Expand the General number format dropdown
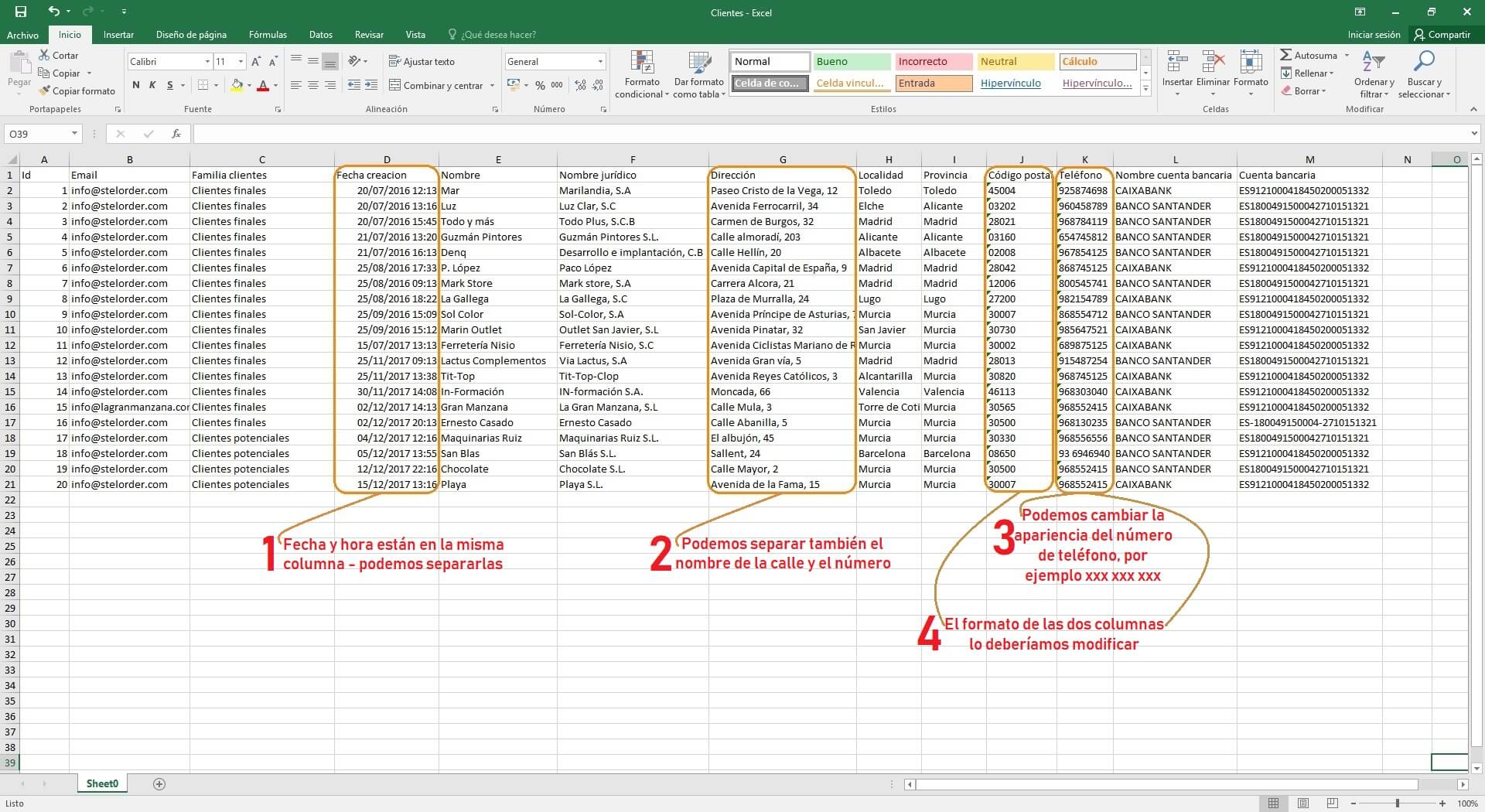The image size is (1485, 812). point(599,61)
